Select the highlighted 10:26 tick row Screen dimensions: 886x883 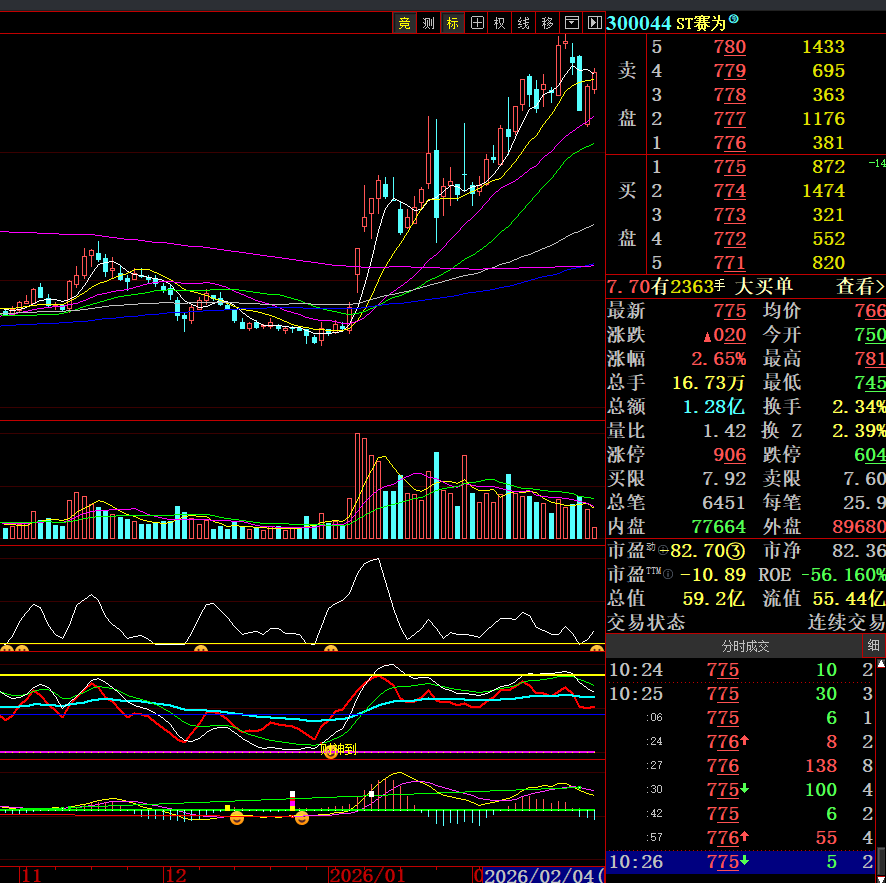pyautogui.click(x=741, y=863)
